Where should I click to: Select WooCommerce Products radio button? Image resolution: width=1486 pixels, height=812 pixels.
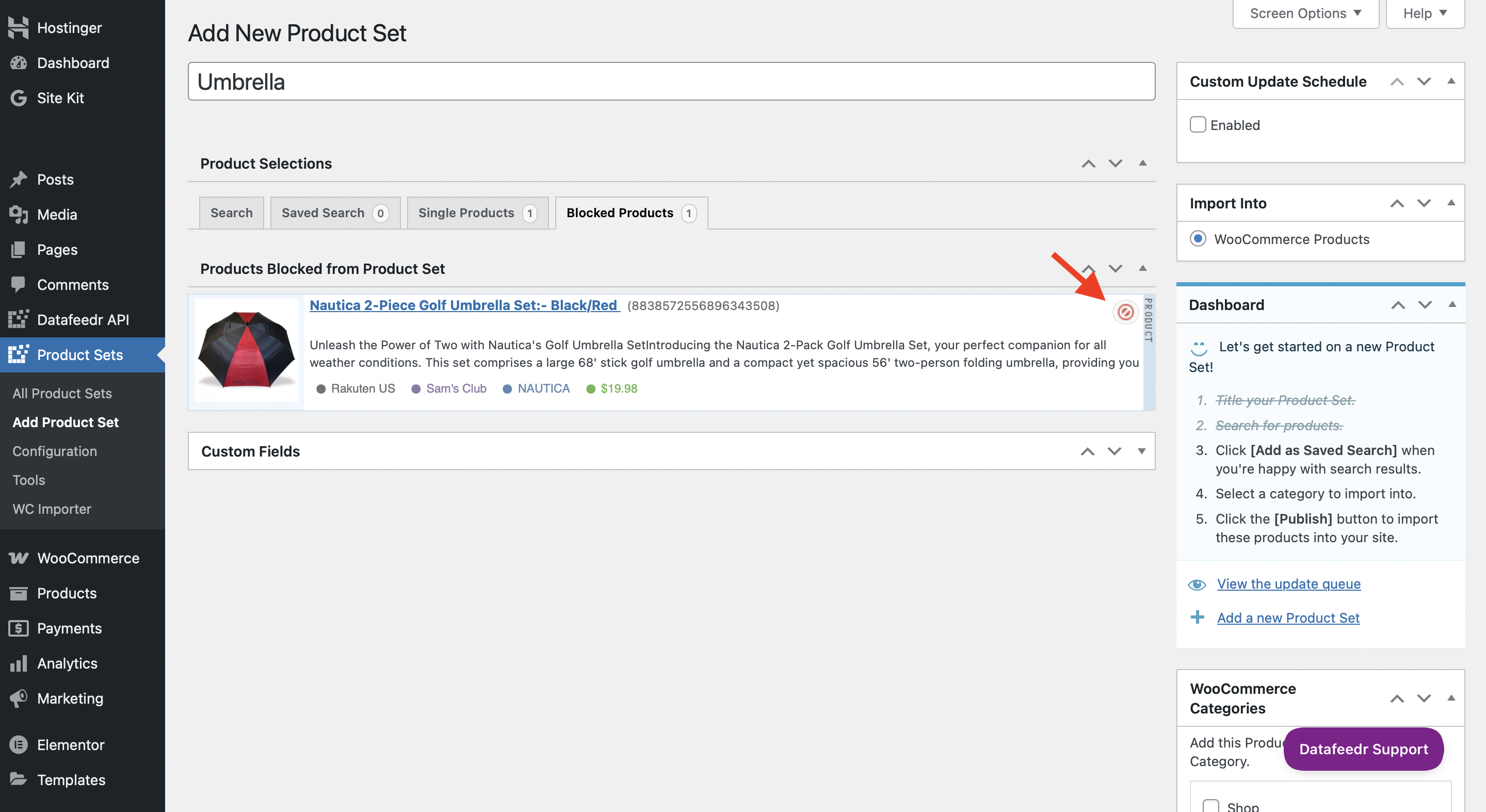[1198, 239]
